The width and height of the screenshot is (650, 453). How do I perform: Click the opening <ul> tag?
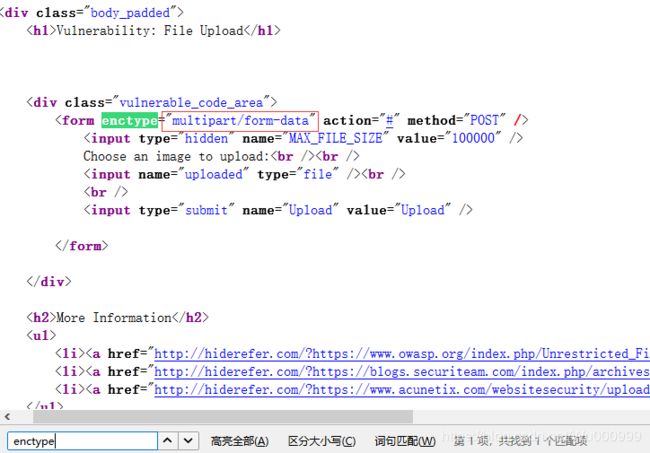[41, 336]
